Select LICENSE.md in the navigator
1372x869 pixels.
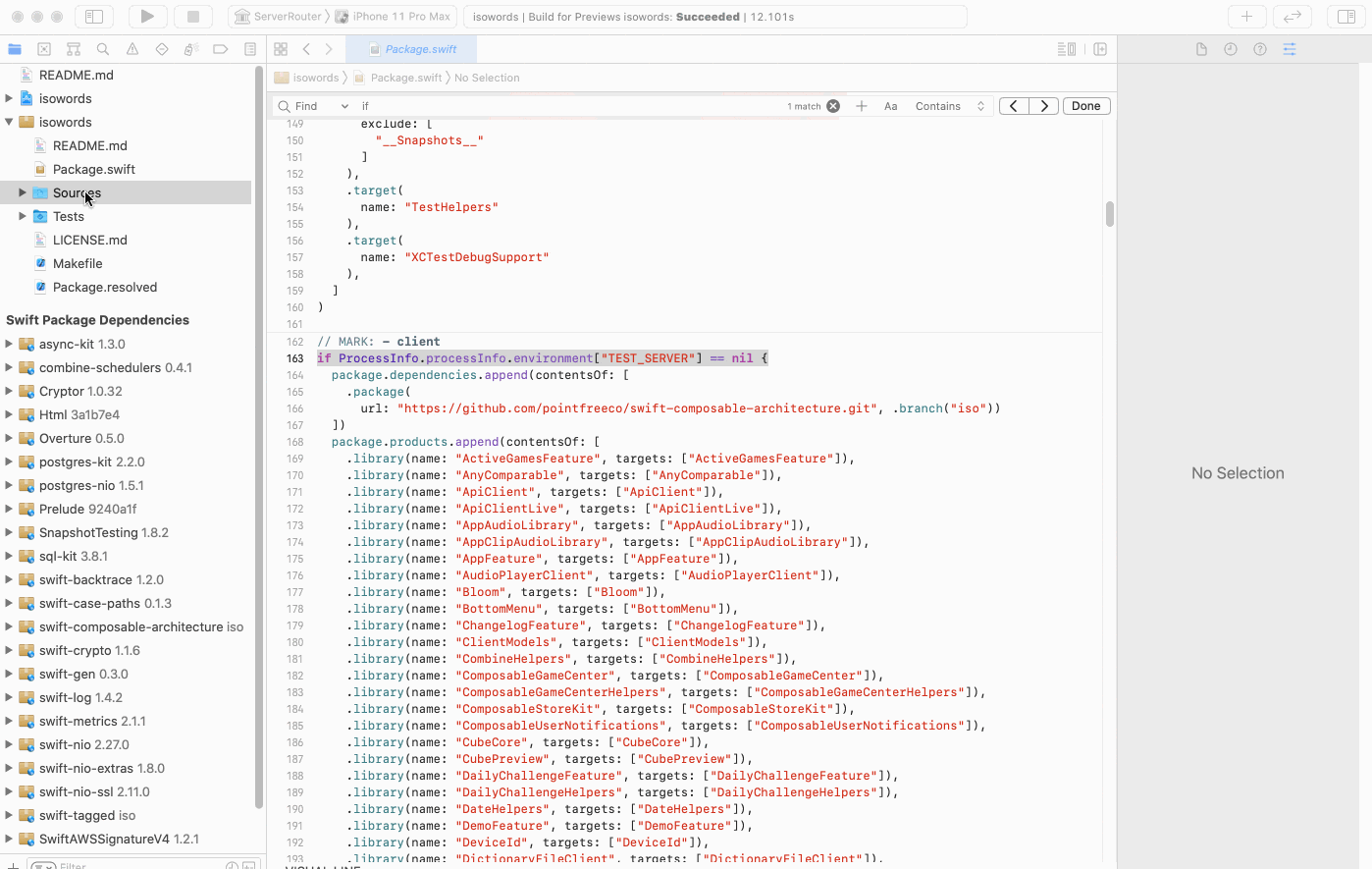coord(90,240)
